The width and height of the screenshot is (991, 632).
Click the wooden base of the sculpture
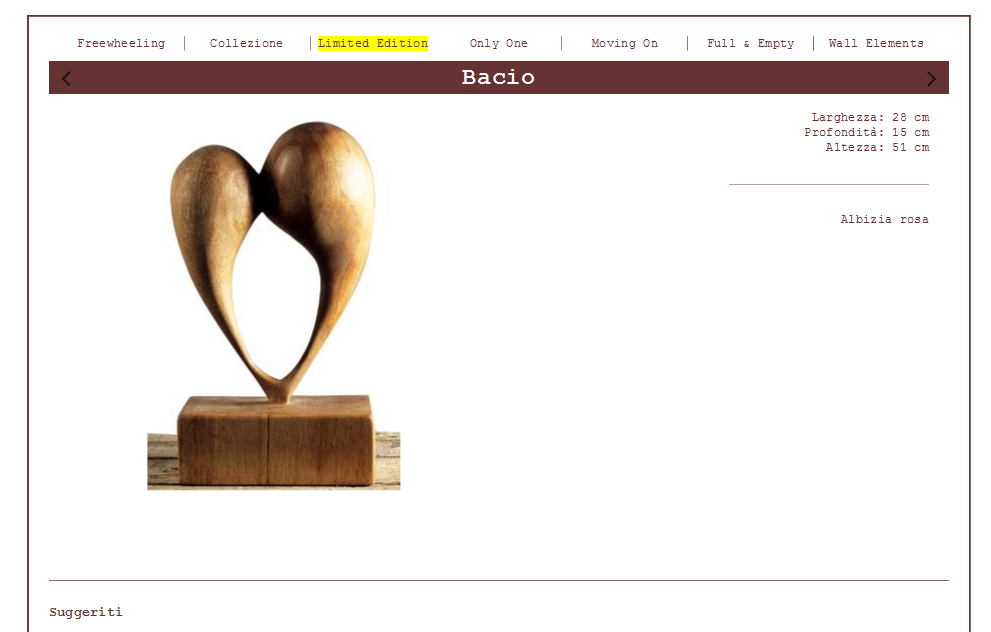(274, 441)
